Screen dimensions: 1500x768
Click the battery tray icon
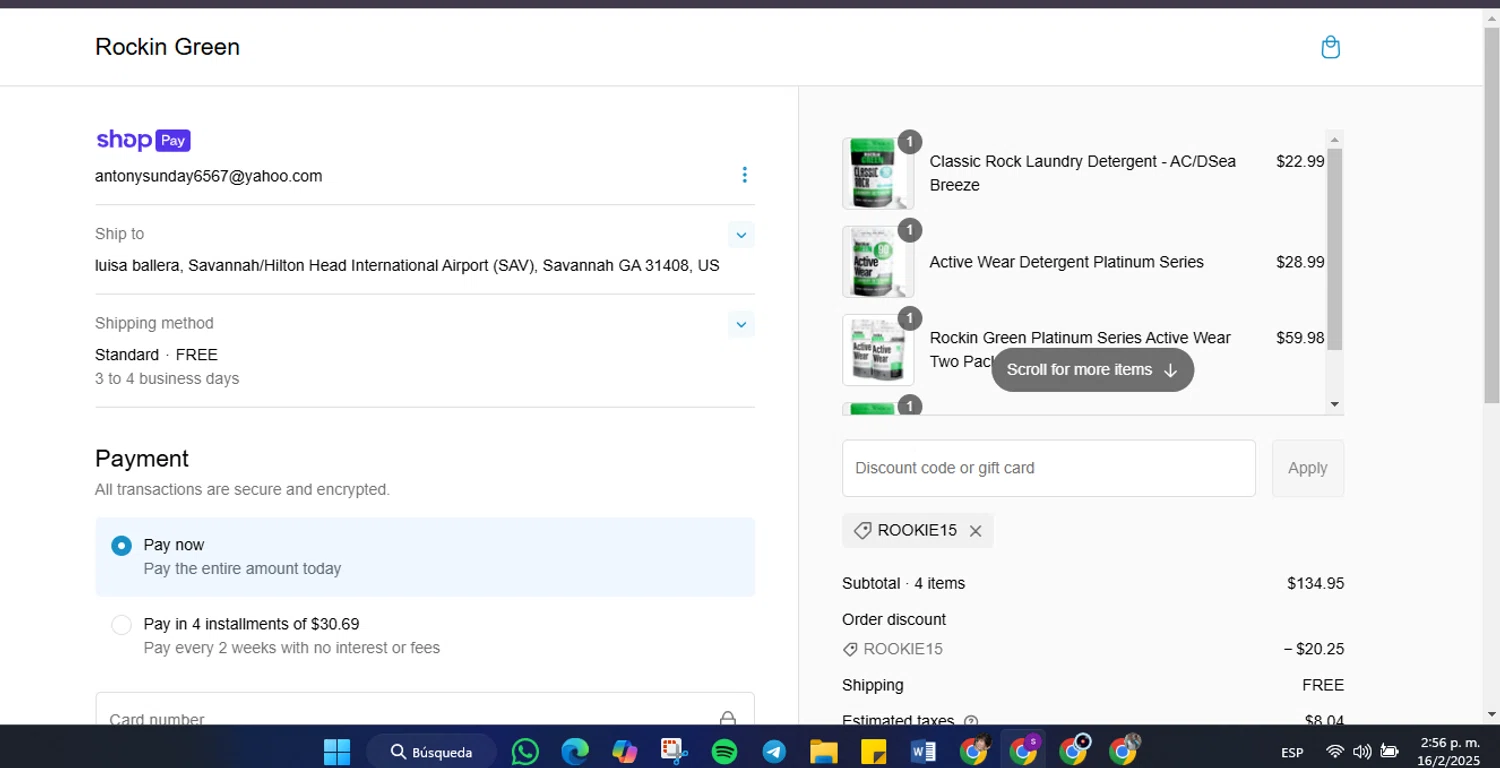click(x=1389, y=752)
